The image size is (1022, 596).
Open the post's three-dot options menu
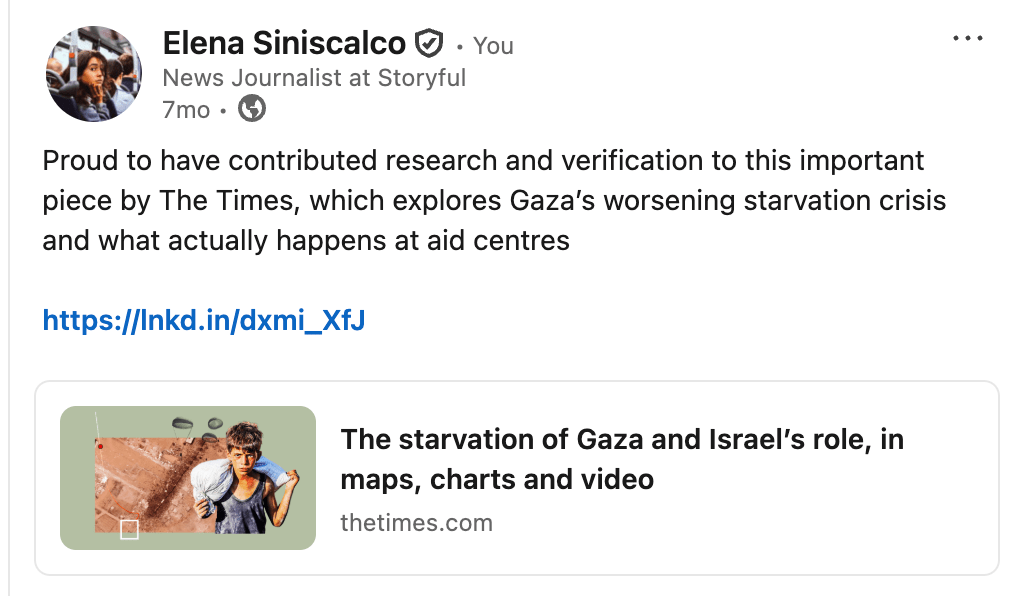click(x=968, y=39)
